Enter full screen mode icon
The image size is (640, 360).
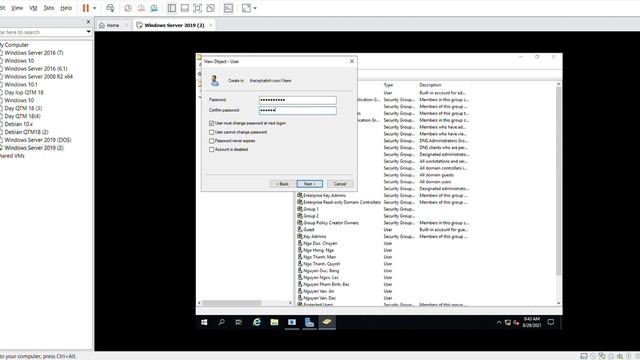tap(198, 8)
